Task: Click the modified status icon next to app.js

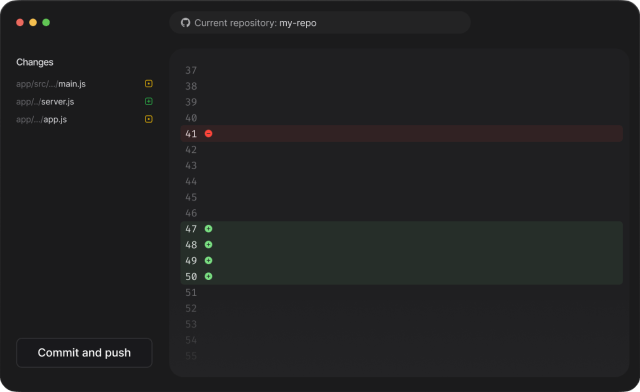Action: (149, 119)
